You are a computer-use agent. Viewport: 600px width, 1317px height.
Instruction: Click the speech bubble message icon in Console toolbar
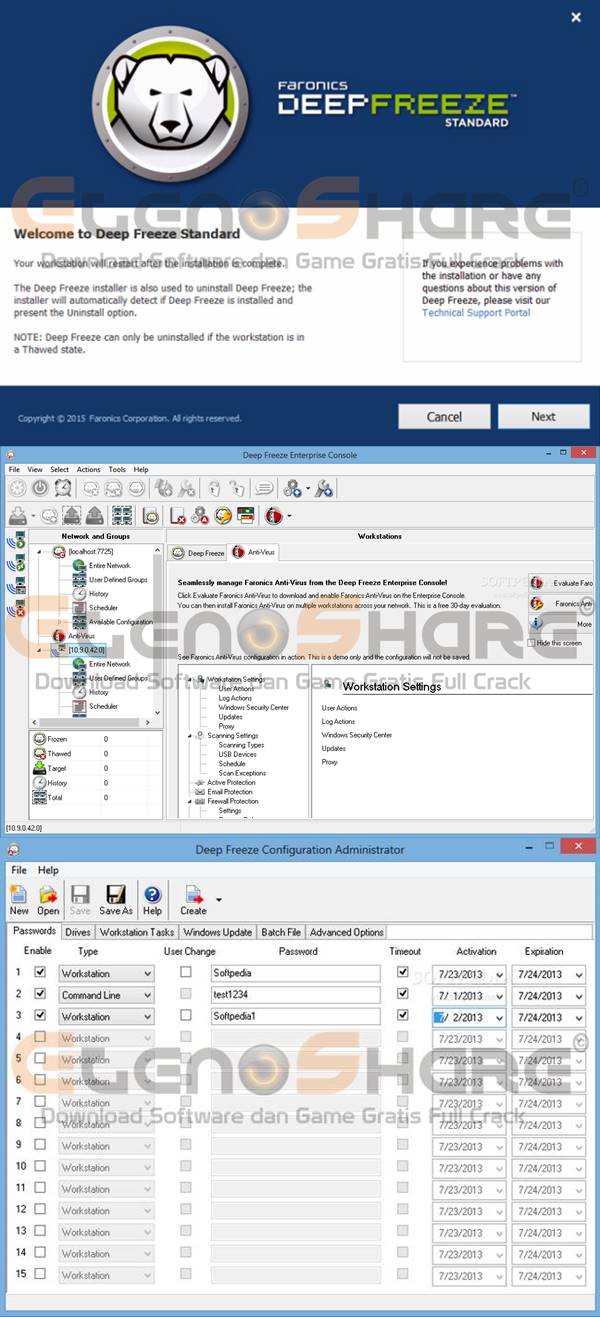pos(263,488)
